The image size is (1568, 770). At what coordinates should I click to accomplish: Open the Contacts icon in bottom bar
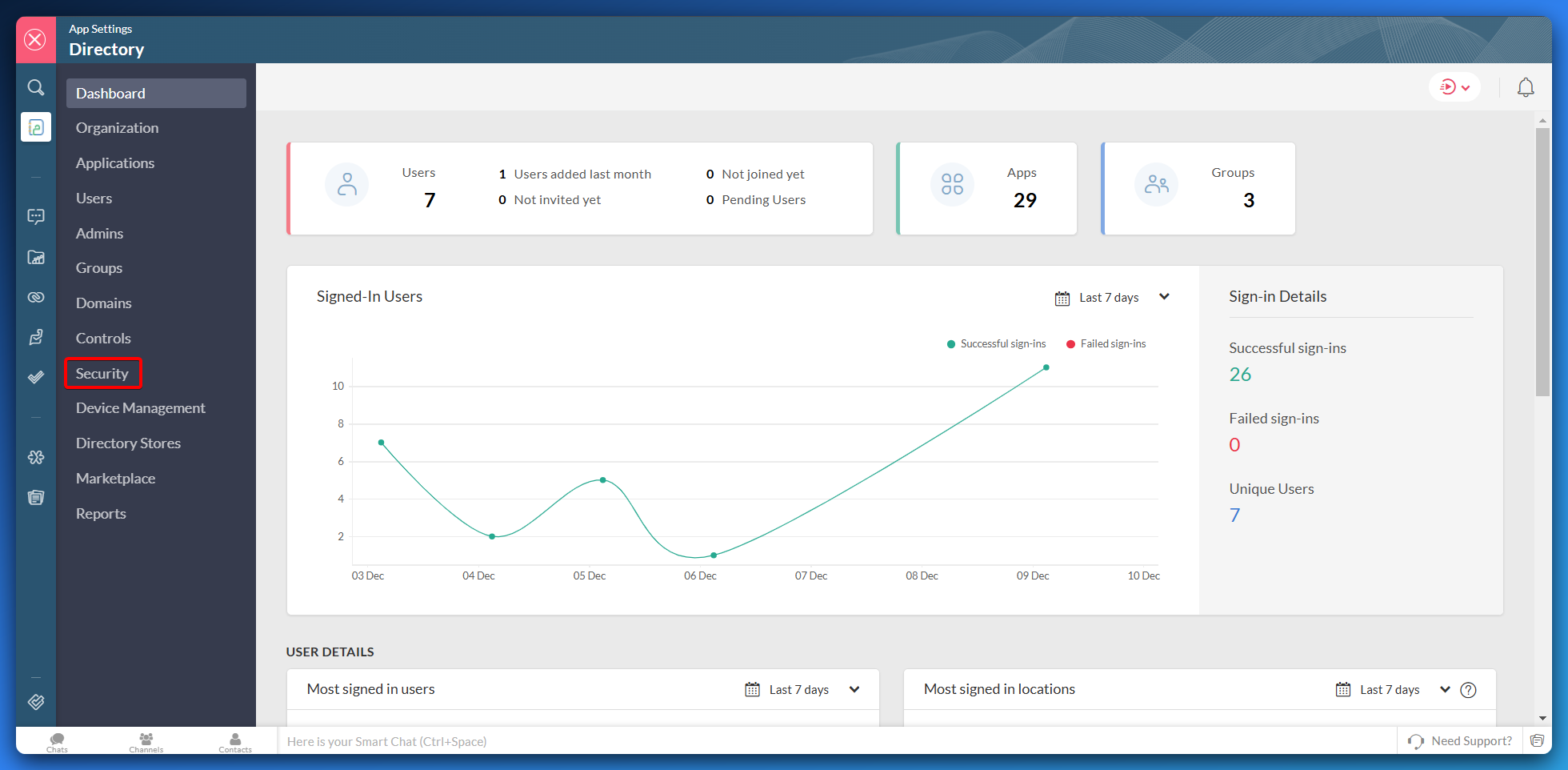click(235, 742)
